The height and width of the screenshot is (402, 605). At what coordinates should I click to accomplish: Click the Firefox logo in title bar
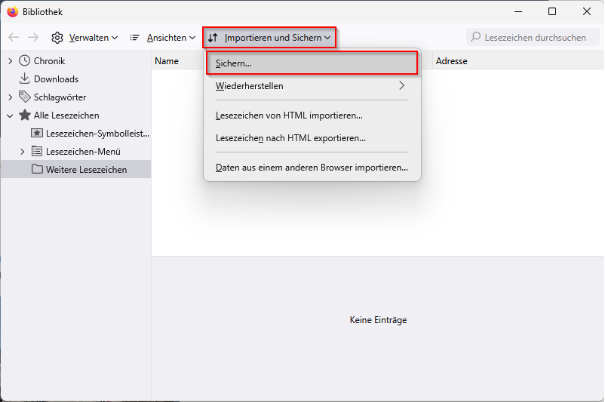(12, 12)
